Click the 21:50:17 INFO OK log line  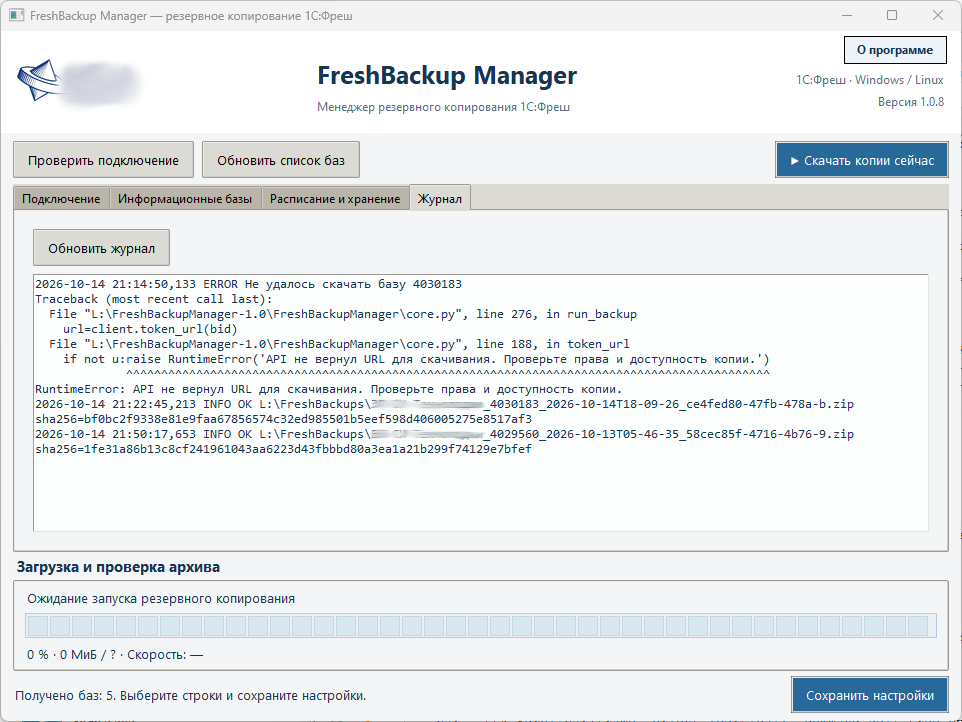pos(444,434)
